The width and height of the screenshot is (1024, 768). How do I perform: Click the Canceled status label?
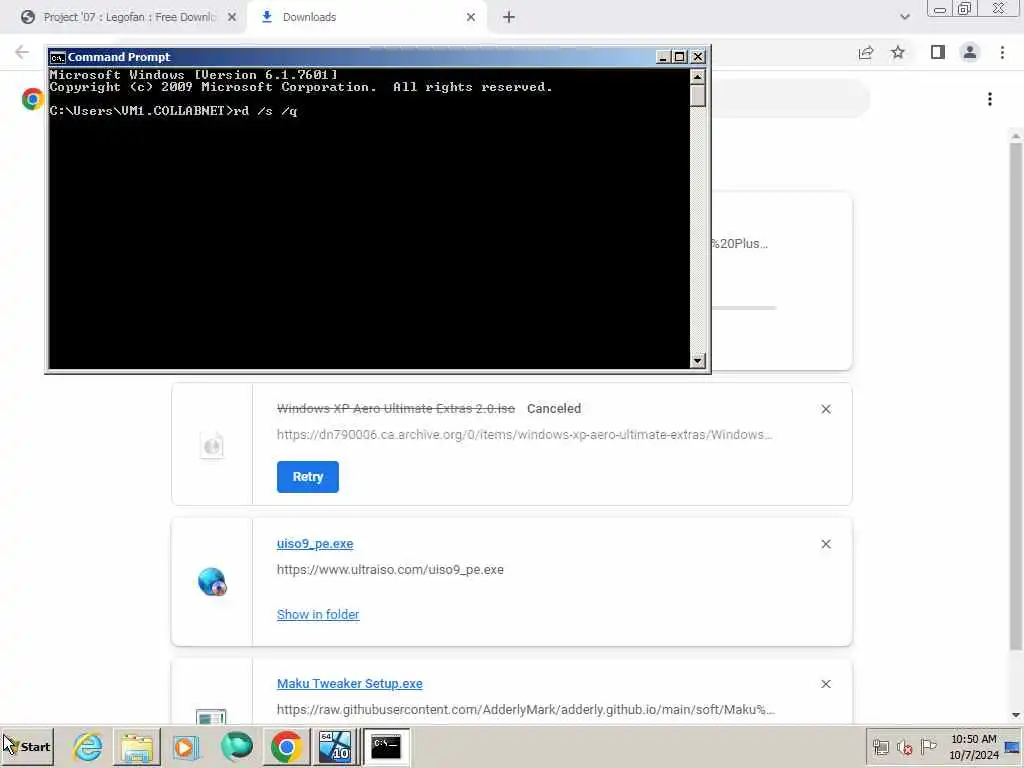(554, 408)
